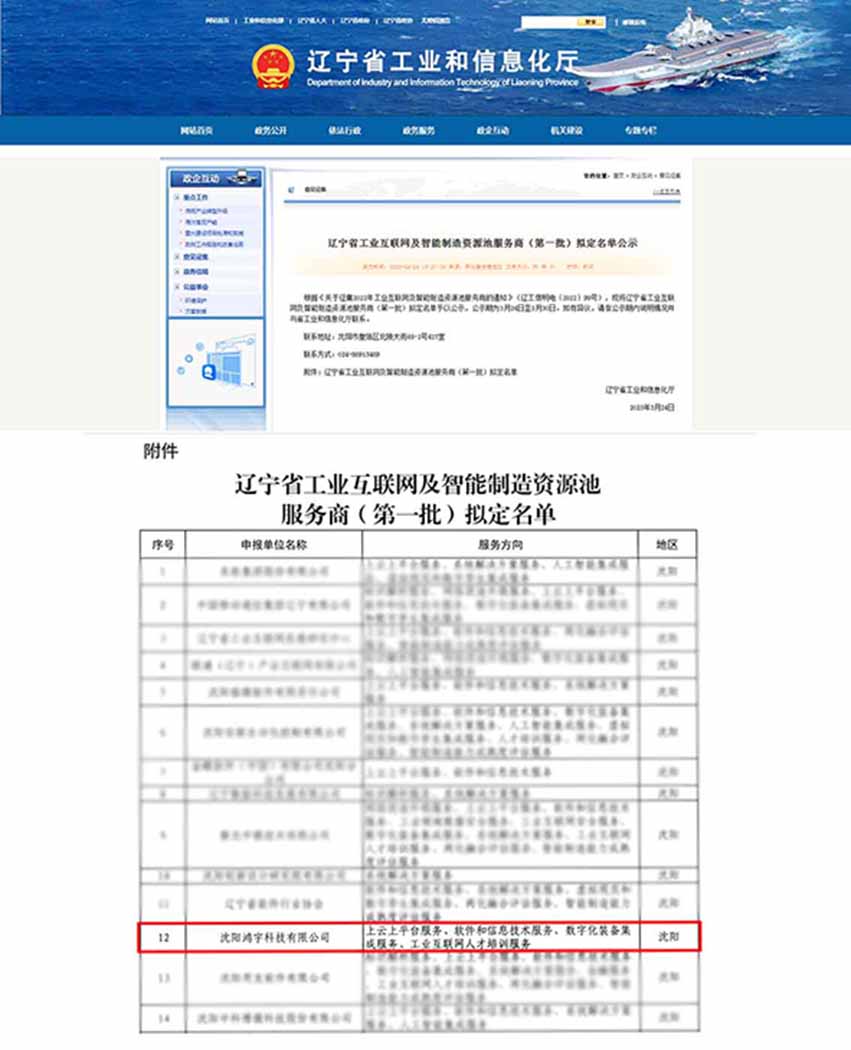Image resolution: width=851 pixels, height=1050 pixels.
Task: Expand the 业务咨询 sidebar section
Action: point(195,271)
